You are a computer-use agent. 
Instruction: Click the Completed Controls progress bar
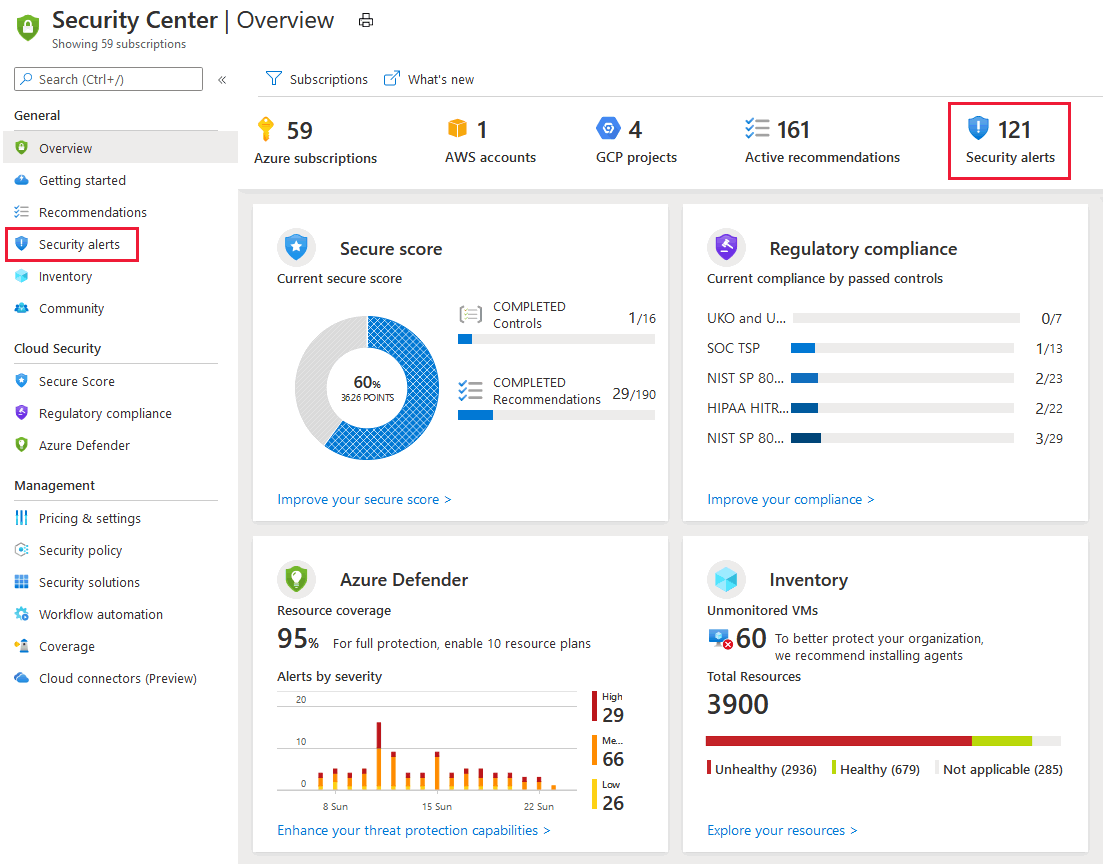click(556, 339)
